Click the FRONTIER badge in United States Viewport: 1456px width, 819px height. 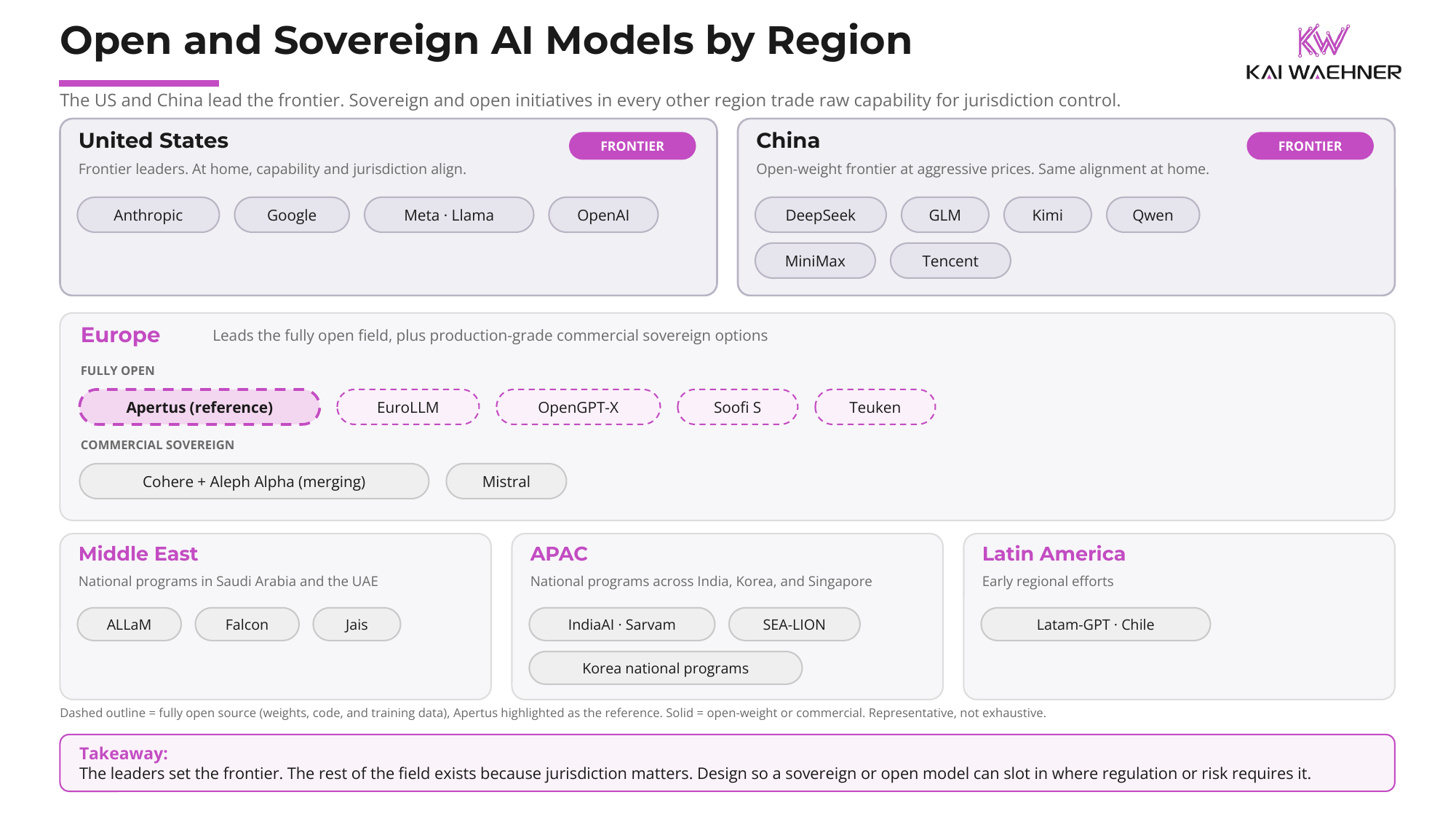tap(632, 146)
